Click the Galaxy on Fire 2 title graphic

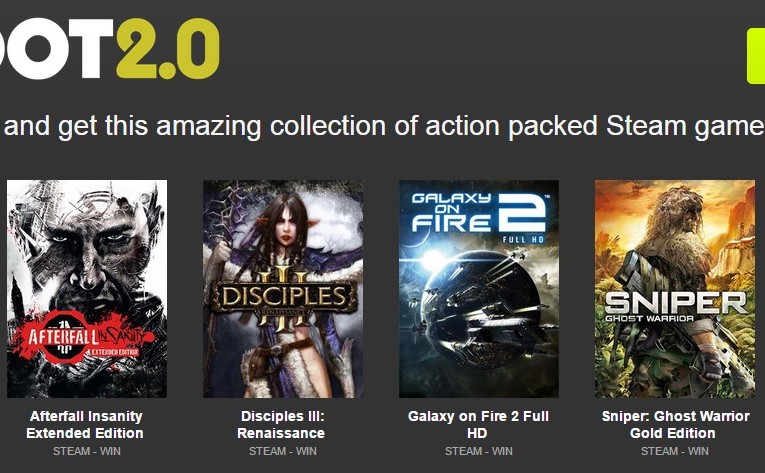(479, 217)
